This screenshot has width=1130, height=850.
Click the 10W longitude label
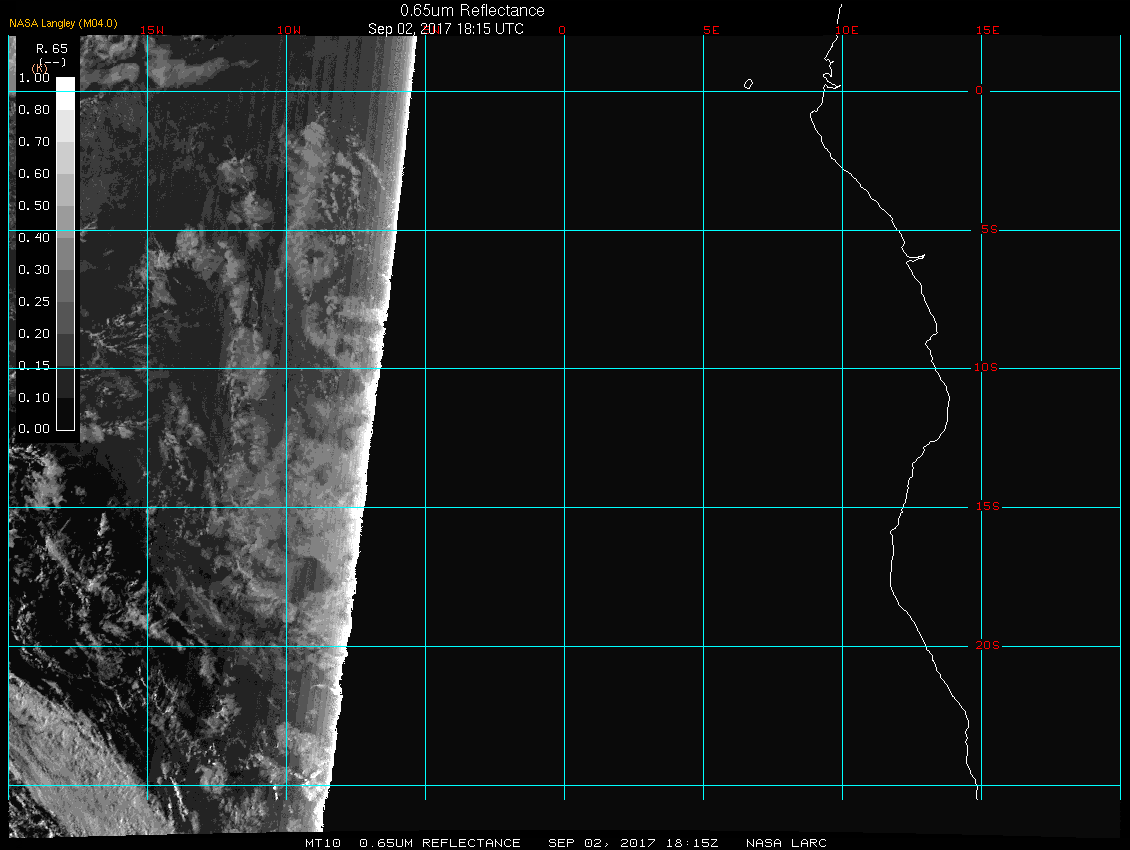(x=289, y=30)
